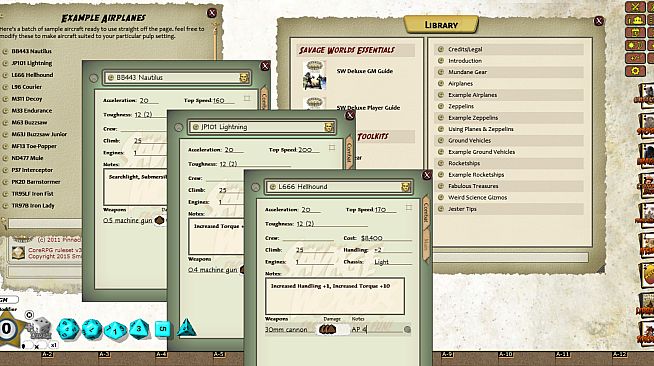The height and width of the screenshot is (366, 654).
Task: Switch to the Main tab on L666 Hellhound
Action: pyautogui.click(x=426, y=246)
